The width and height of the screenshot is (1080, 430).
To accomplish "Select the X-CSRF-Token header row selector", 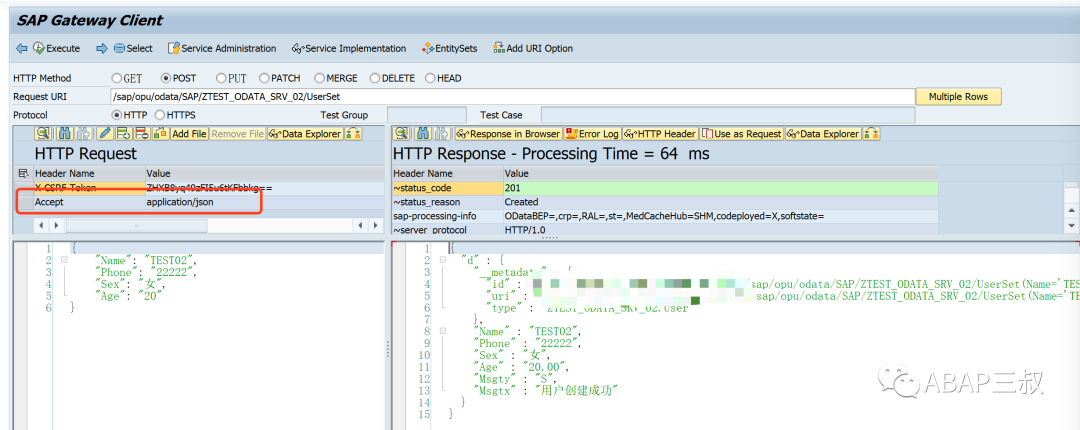I will tap(23, 187).
